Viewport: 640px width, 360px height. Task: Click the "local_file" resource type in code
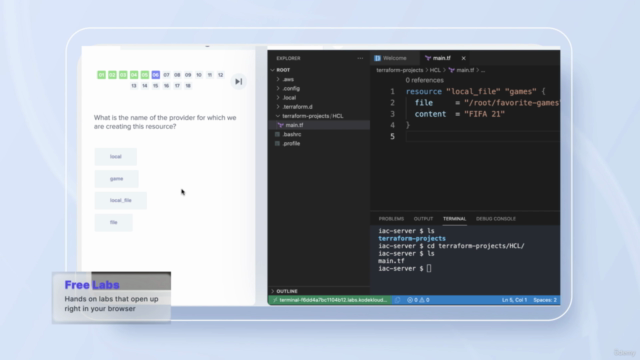pos(473,92)
